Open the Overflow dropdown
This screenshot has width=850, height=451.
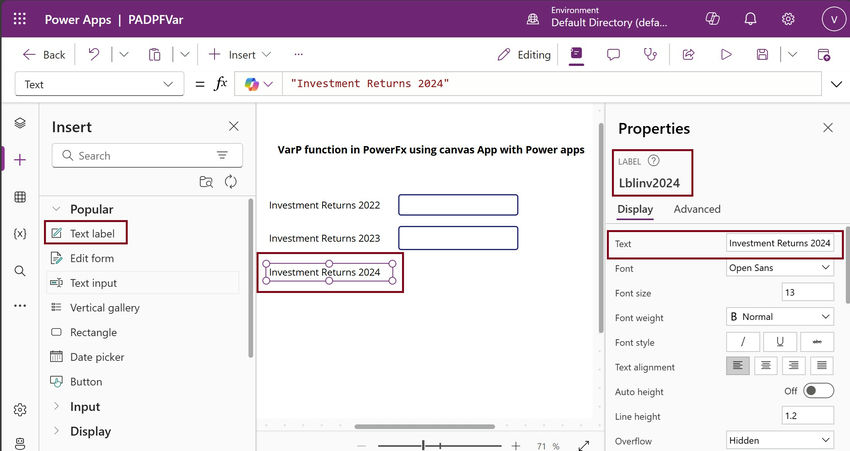[780, 440]
